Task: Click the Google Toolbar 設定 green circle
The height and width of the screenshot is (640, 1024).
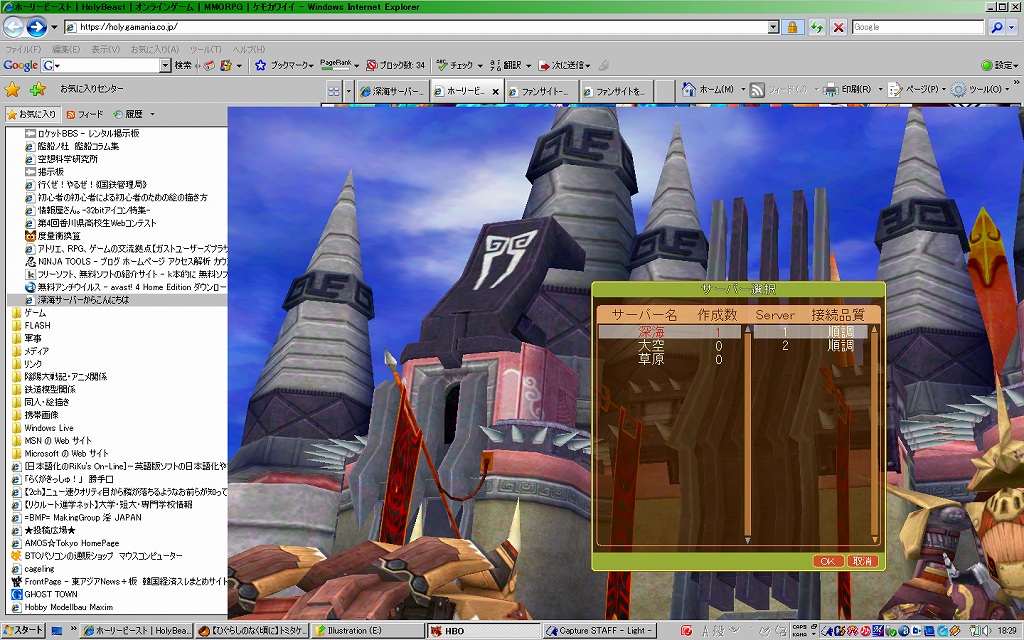Action: click(987, 65)
